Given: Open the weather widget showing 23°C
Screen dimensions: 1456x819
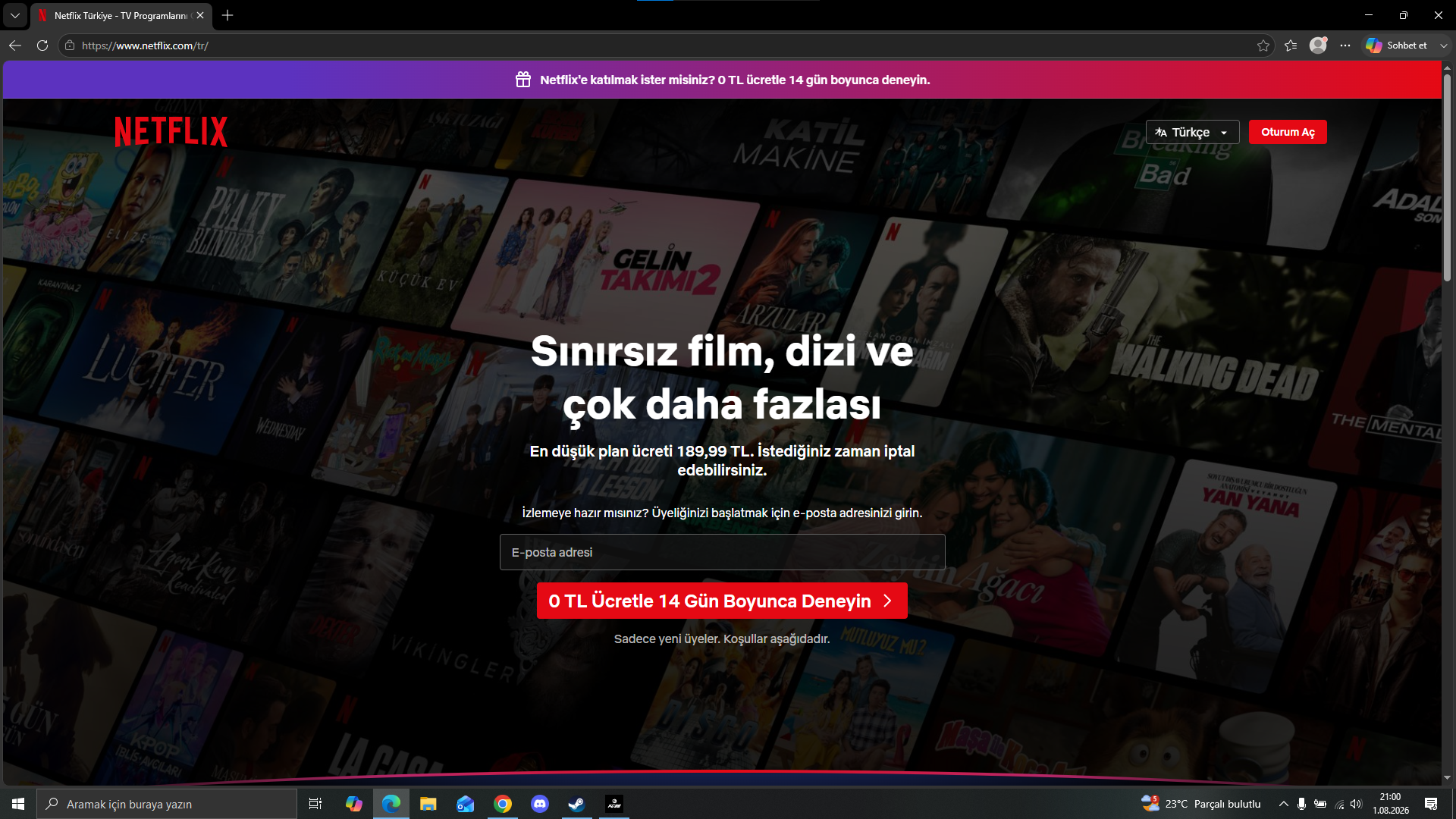Looking at the screenshot, I should pyautogui.click(x=1201, y=804).
